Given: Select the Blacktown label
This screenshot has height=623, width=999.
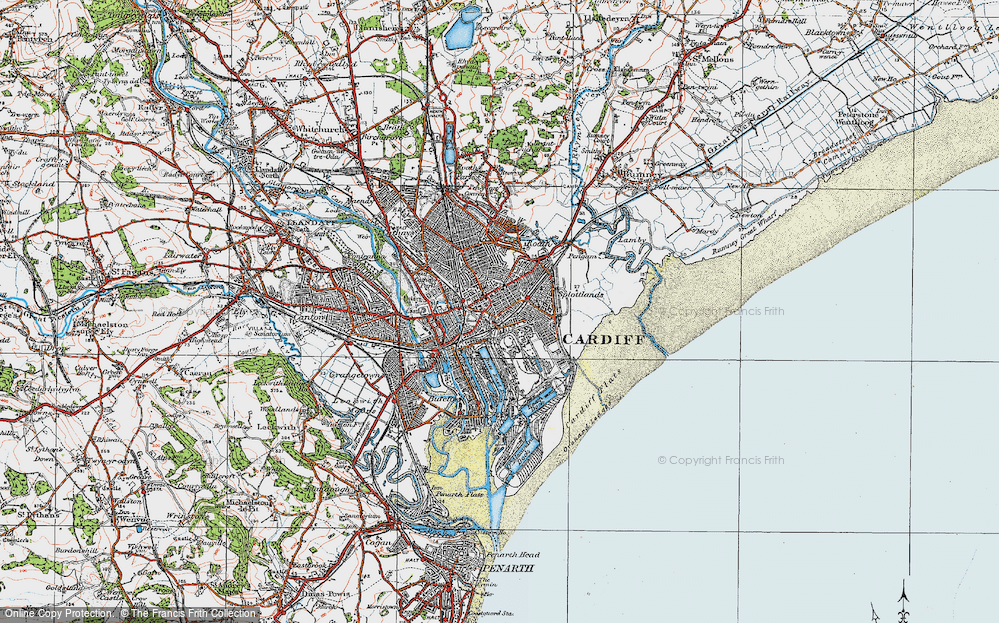Looking at the screenshot, I should point(828,32).
